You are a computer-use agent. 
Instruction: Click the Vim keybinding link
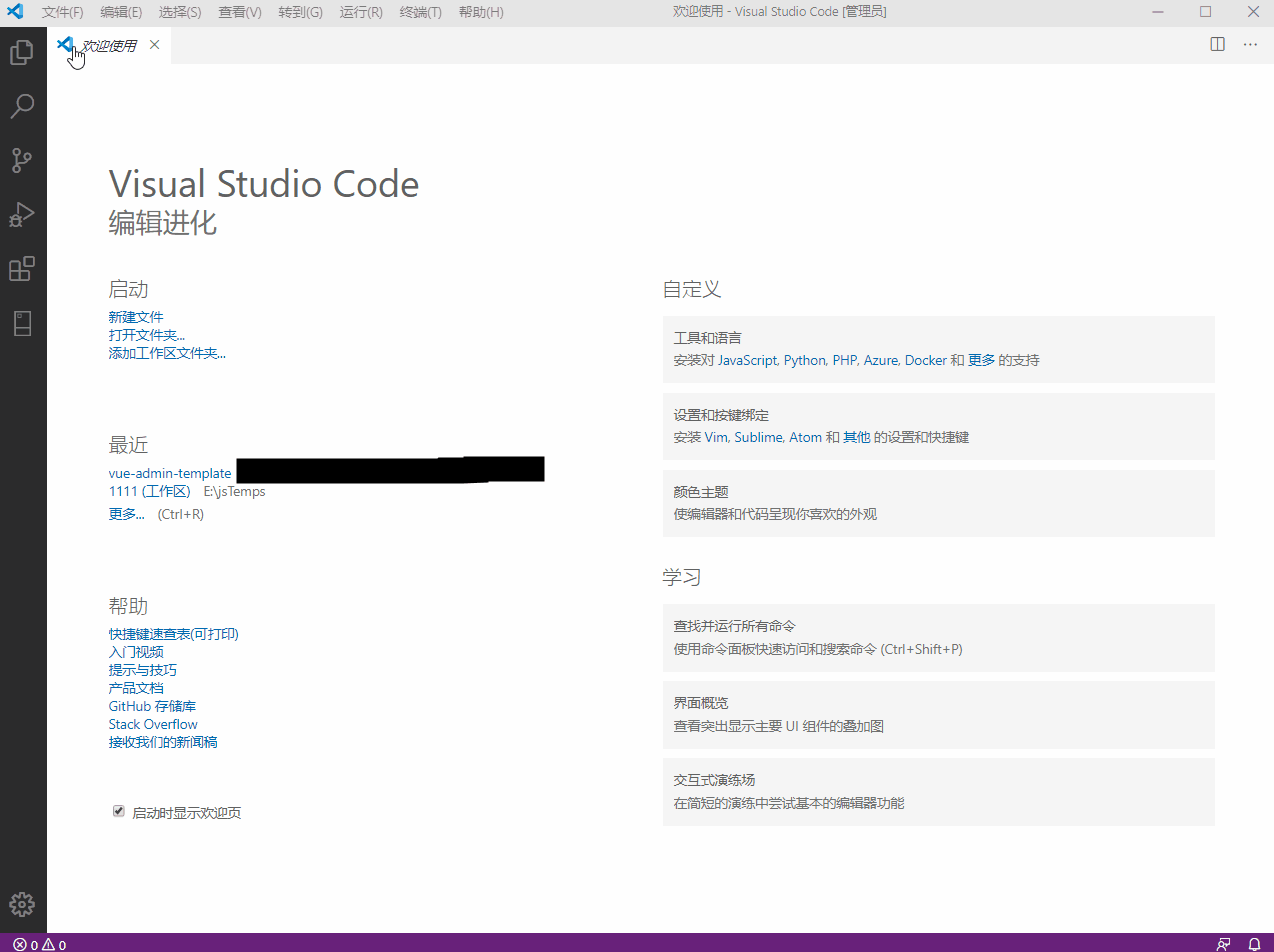click(x=716, y=437)
